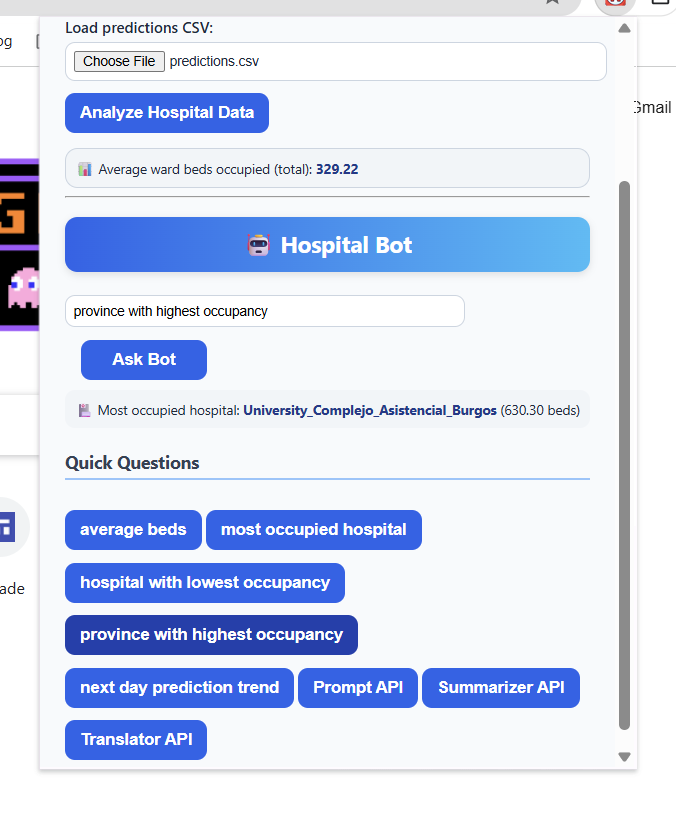
Task: Click the bookmark star icon in the address bar
Action: (552, 5)
